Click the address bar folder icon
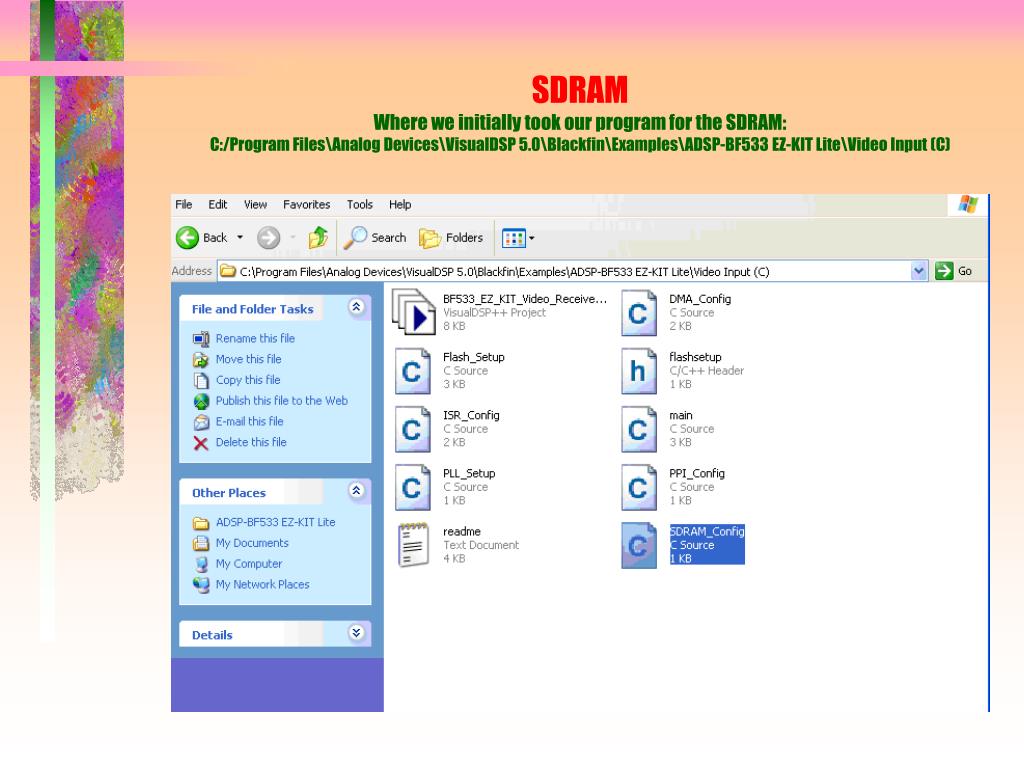The width and height of the screenshot is (1024, 768). click(x=228, y=271)
